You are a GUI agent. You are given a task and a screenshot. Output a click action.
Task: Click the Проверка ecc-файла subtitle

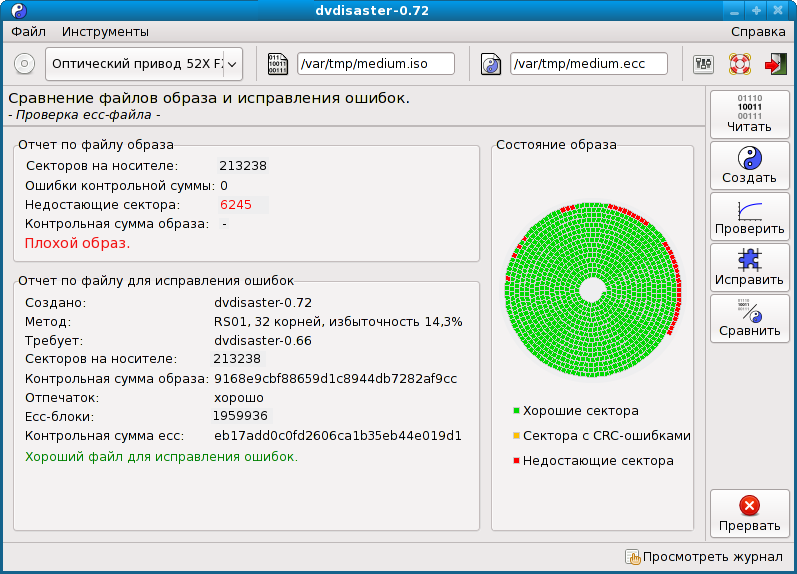point(84,115)
